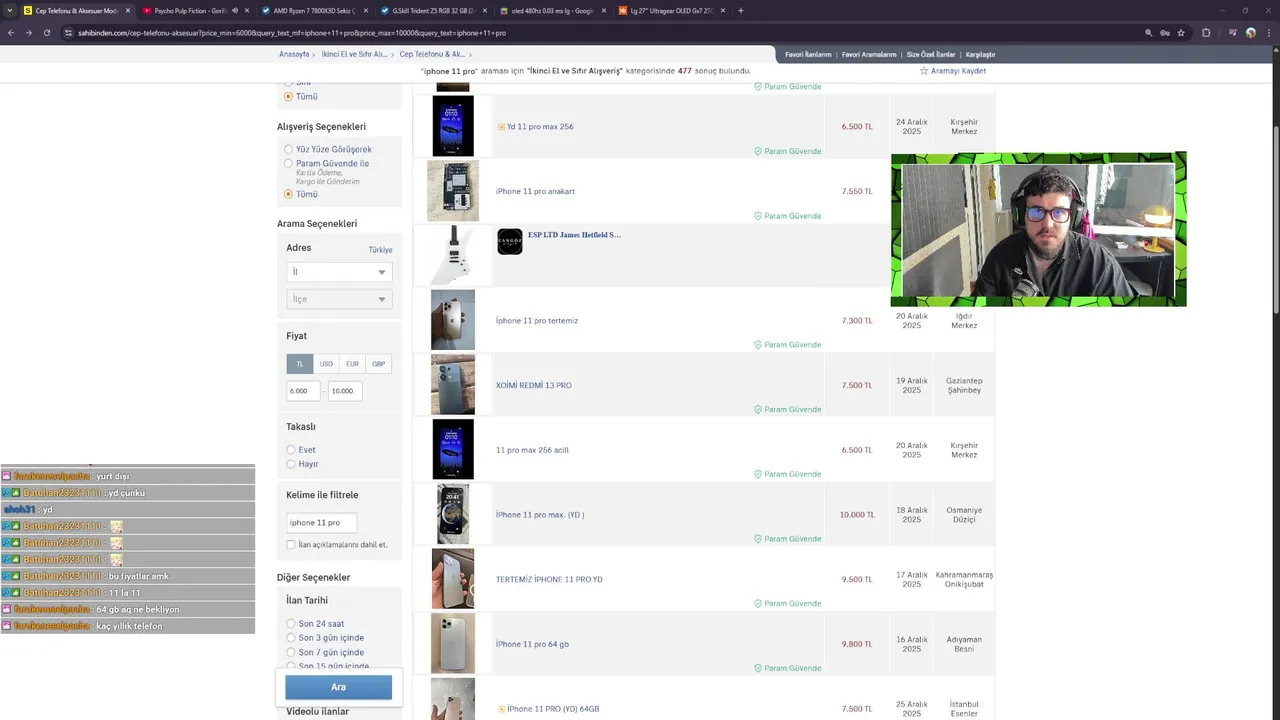
Task: Open Favori Aramalarım link
Action: click(869, 55)
